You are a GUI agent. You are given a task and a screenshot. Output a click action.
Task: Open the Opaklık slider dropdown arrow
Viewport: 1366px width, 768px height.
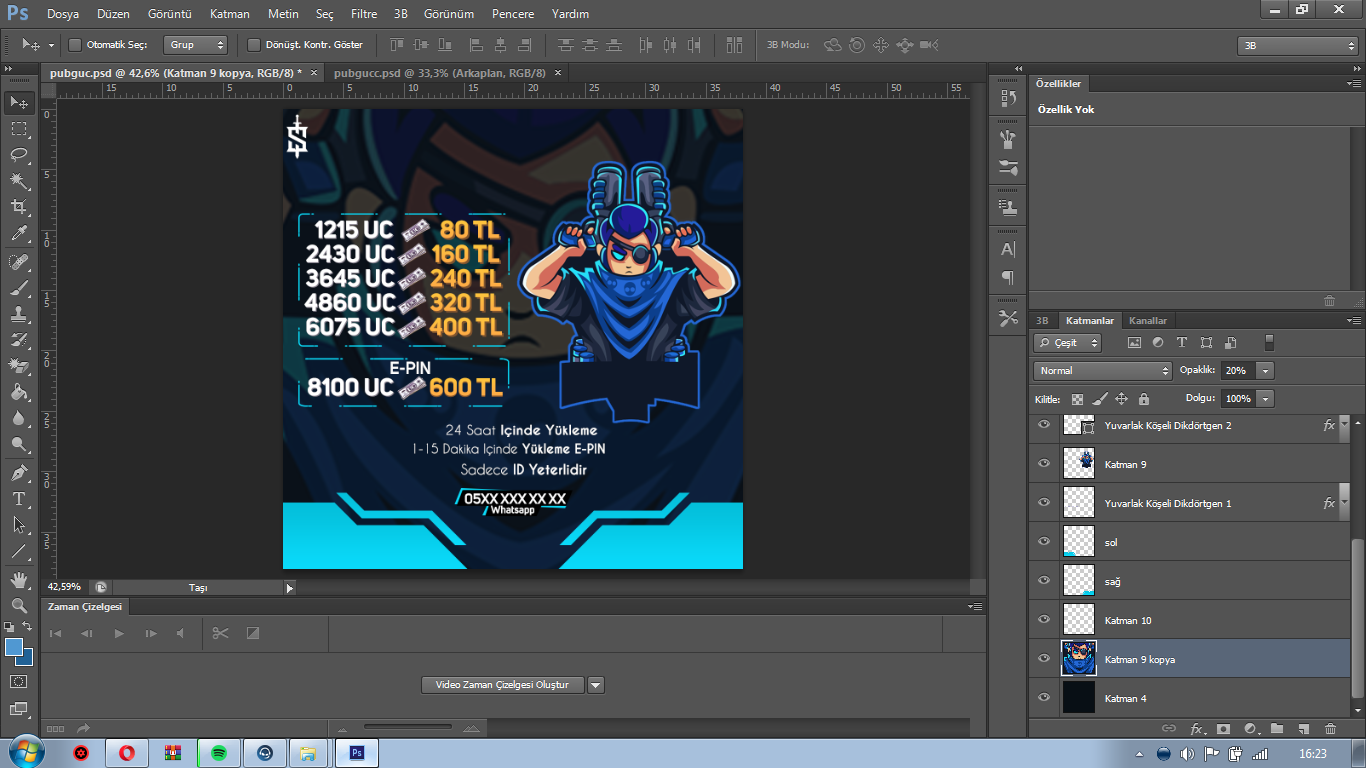pos(1266,371)
